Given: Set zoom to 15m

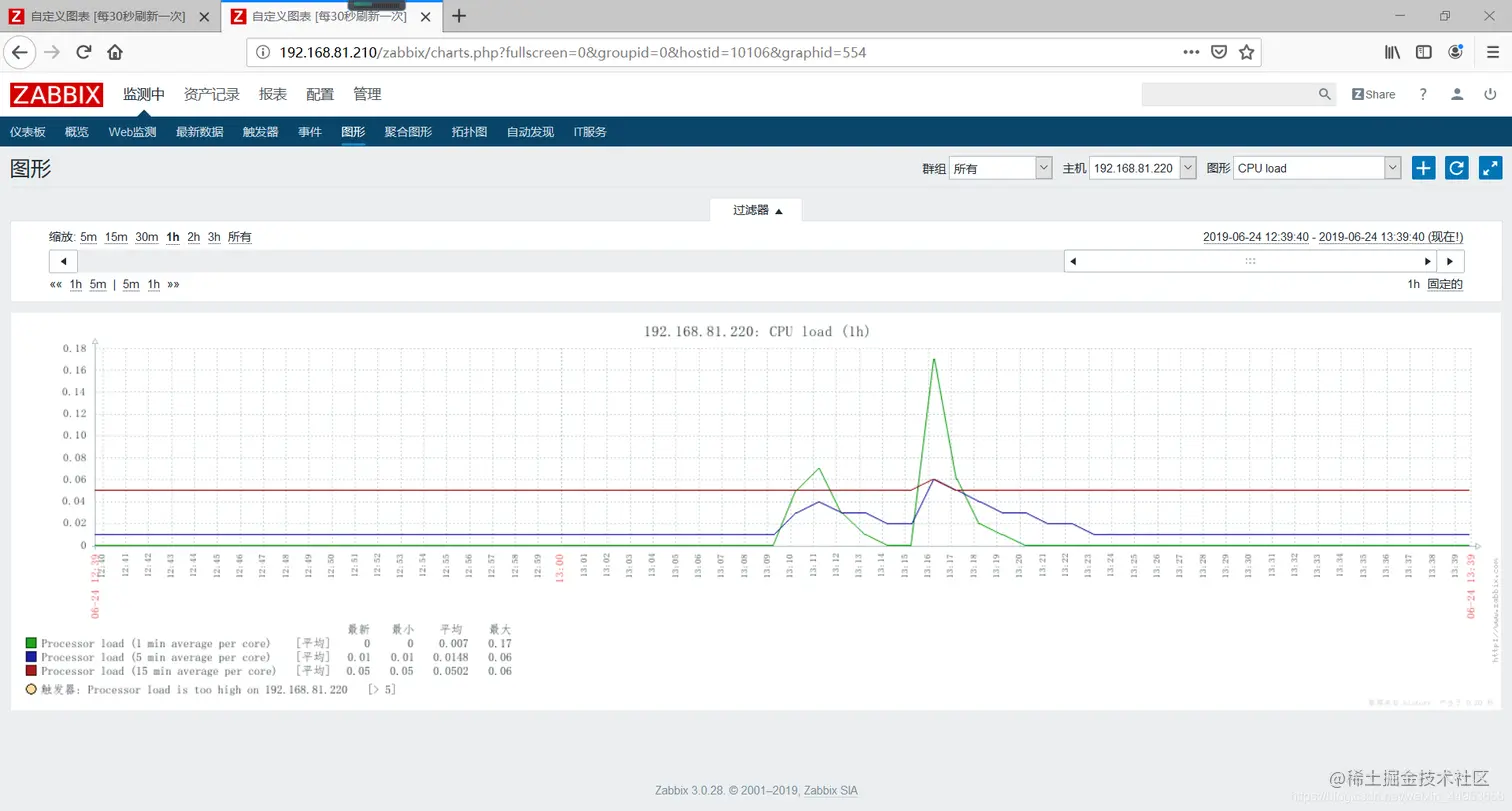Looking at the screenshot, I should coord(116,237).
